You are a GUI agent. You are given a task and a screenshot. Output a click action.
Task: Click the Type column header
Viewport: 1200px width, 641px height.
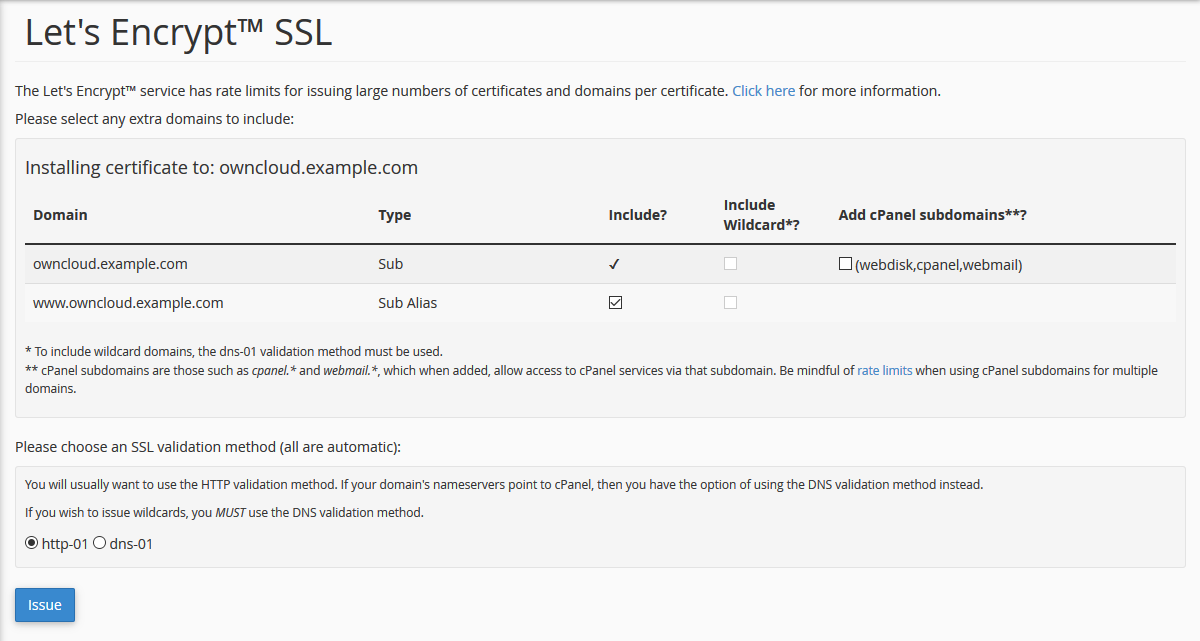pos(394,215)
